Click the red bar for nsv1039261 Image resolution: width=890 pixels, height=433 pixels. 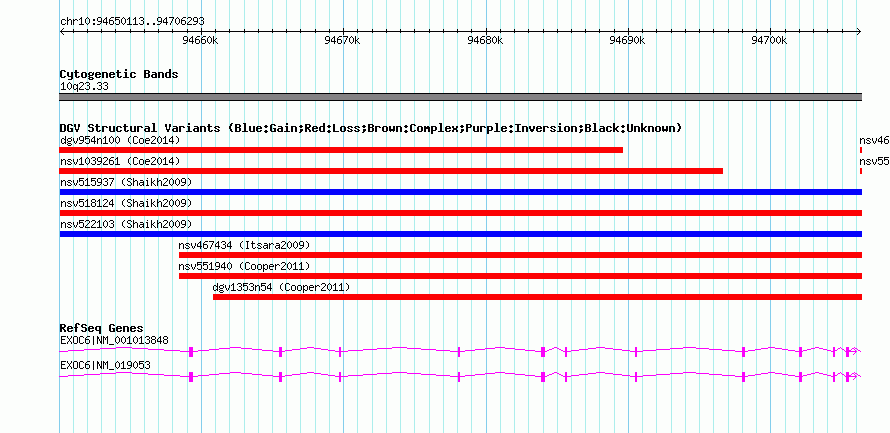click(391, 171)
